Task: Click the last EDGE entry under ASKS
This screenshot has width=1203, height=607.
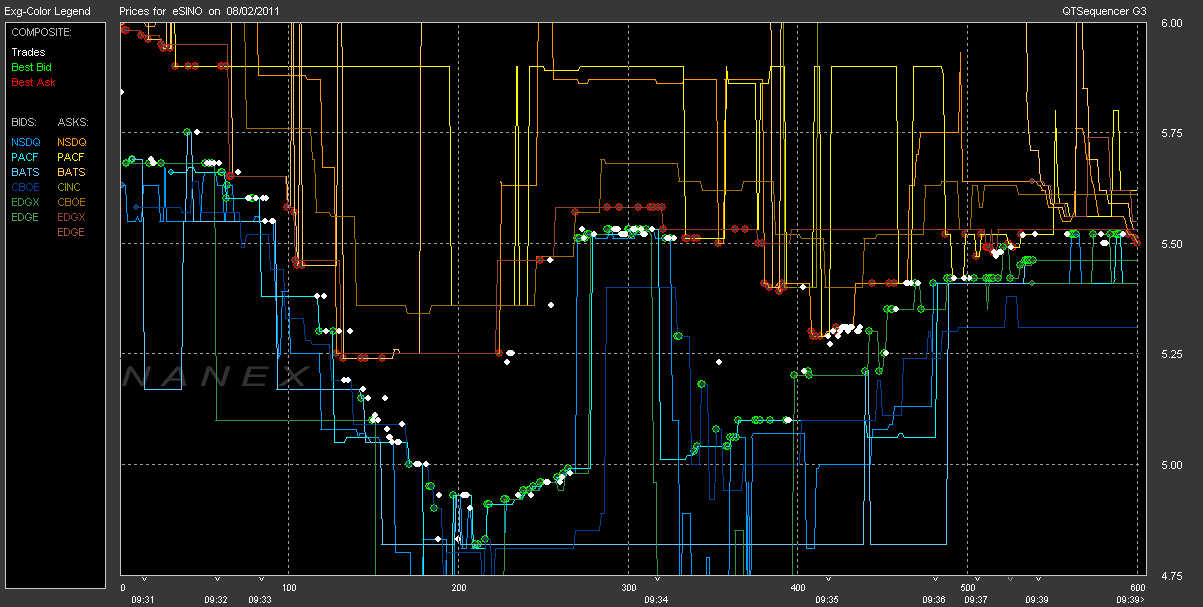Action: pos(71,232)
